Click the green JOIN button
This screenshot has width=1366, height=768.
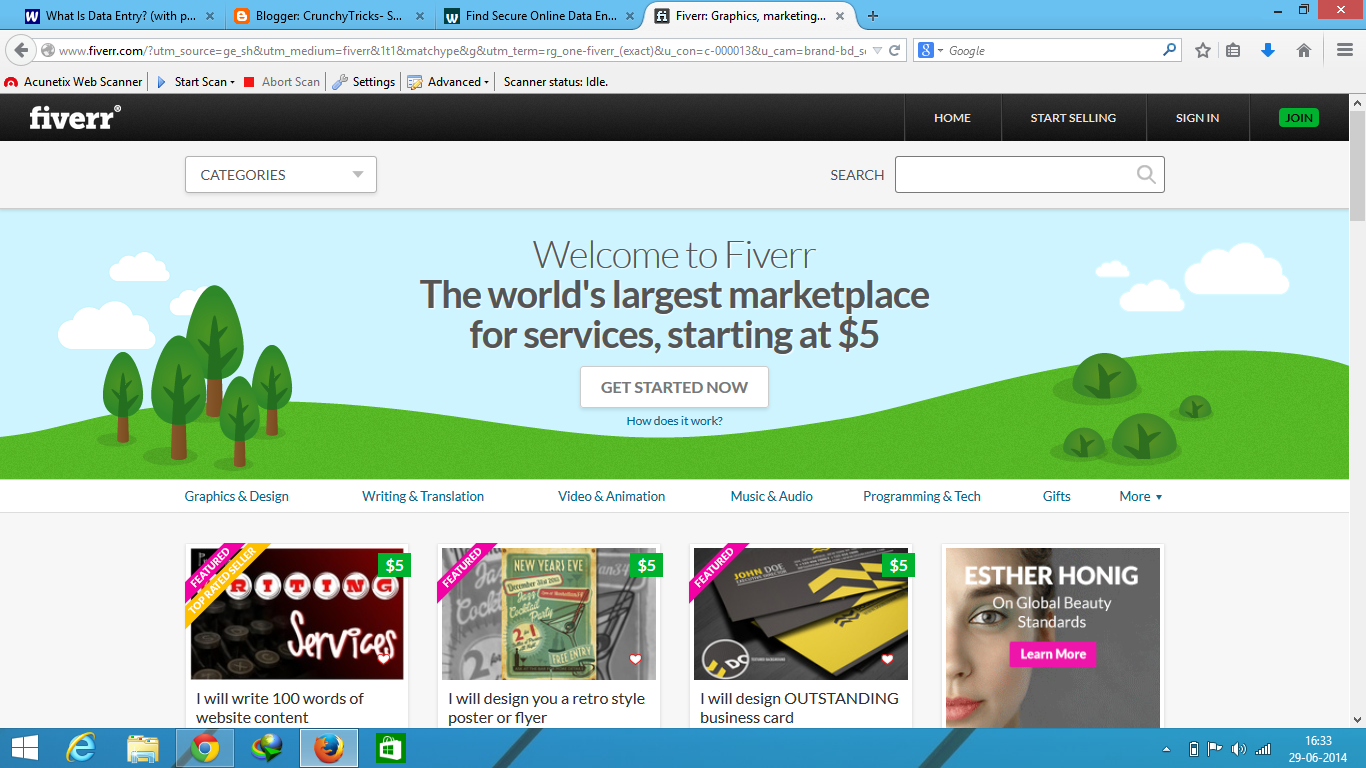coord(1299,118)
